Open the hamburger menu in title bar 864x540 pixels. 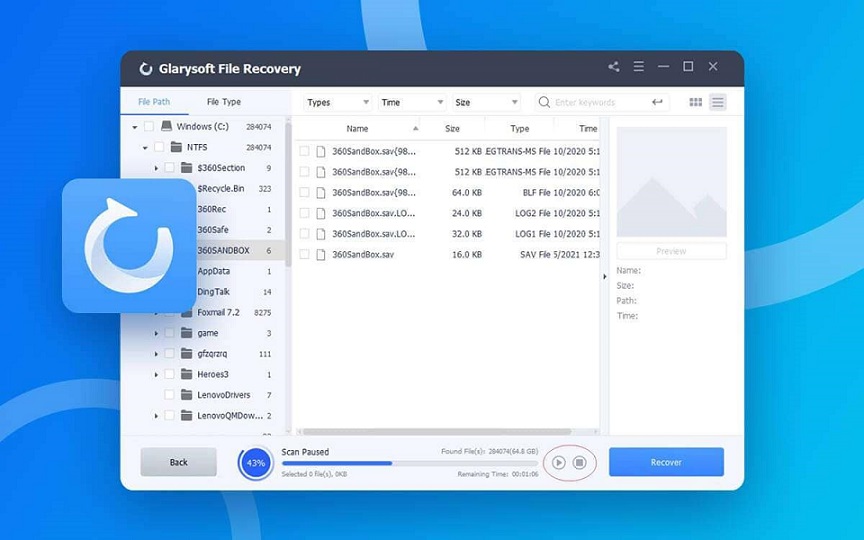[639, 67]
